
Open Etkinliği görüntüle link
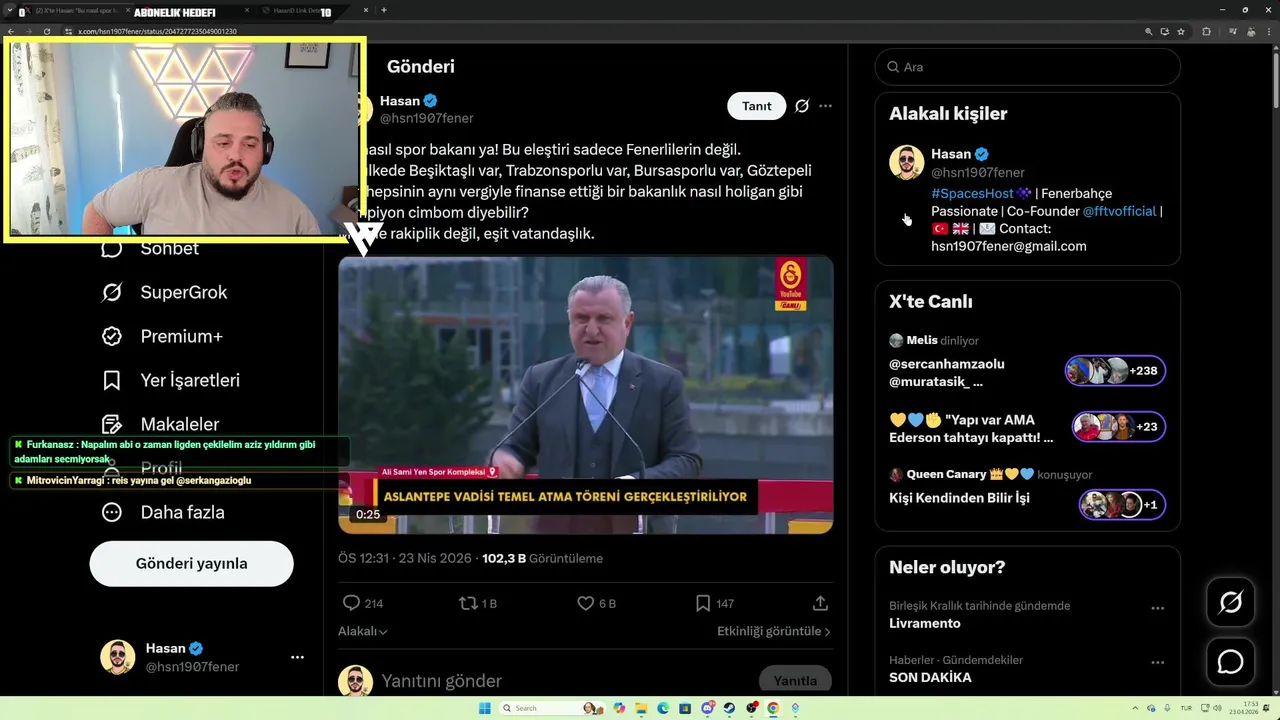coord(774,631)
